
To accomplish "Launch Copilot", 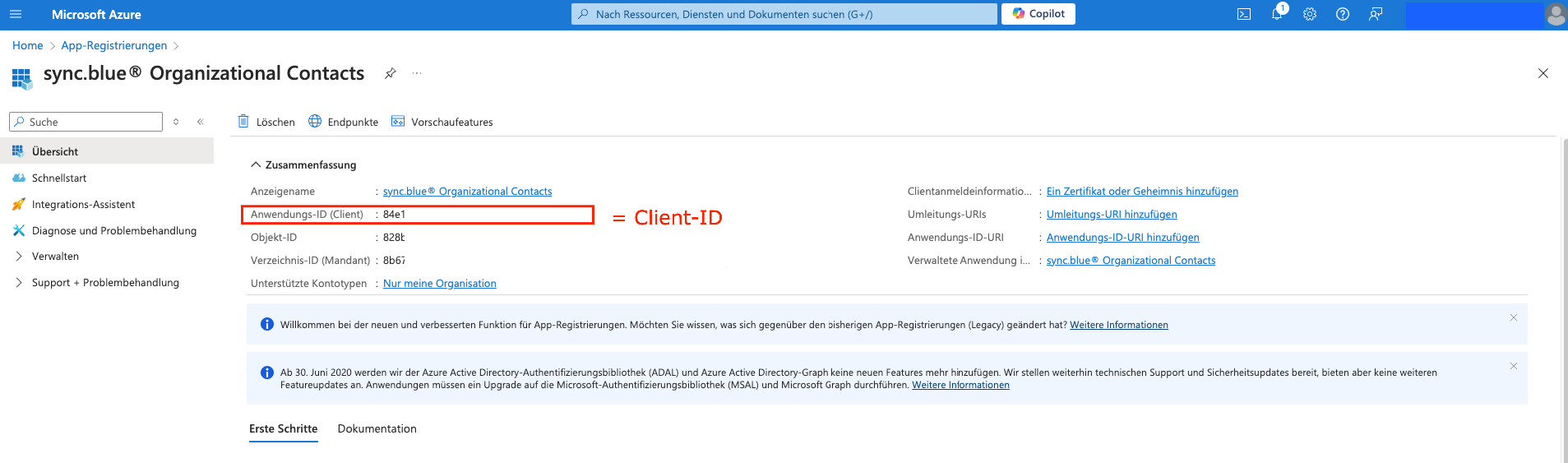I will coord(1038,14).
